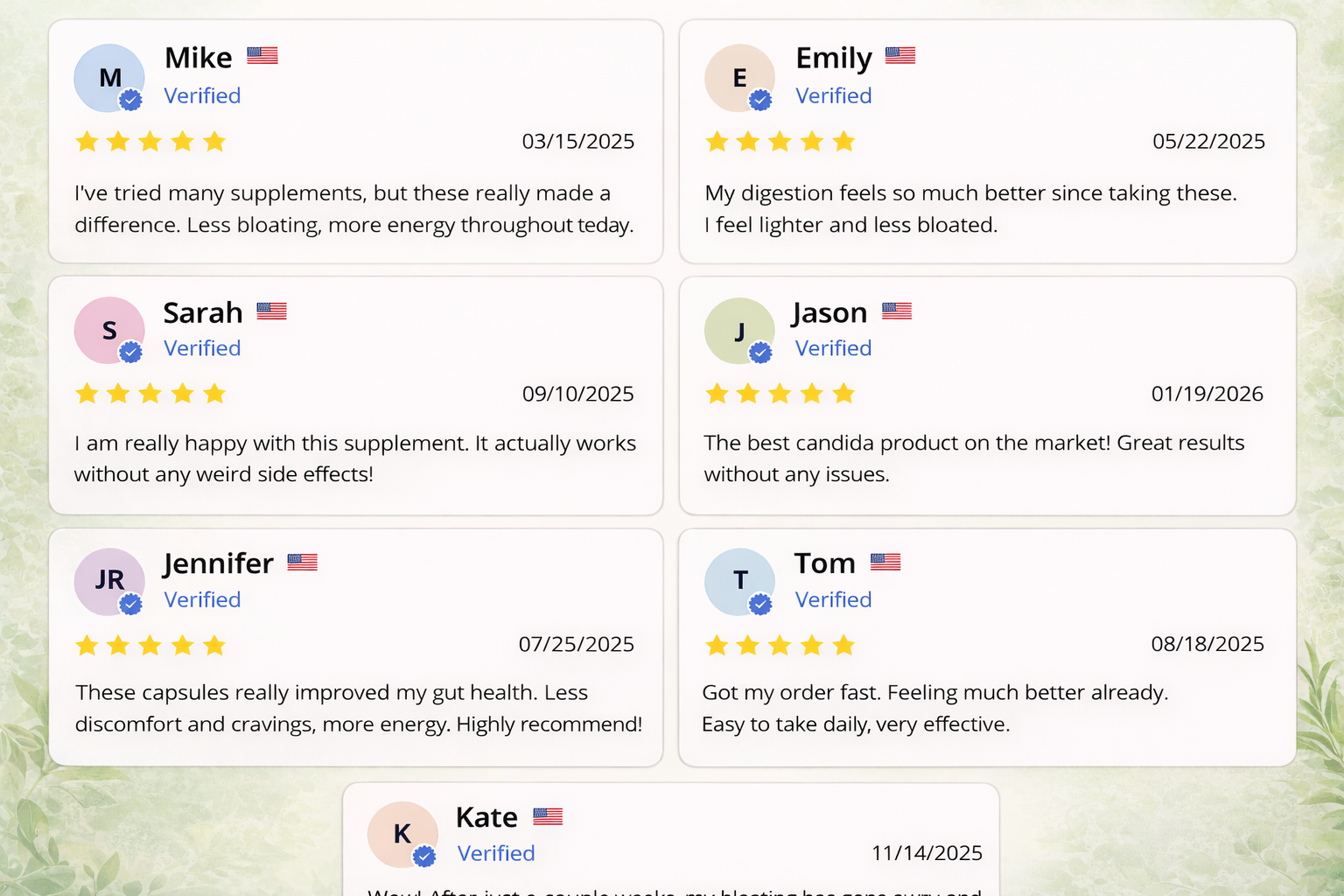This screenshot has height=896, width=1344.
Task: Click Kate's Verified label
Action: coord(496,853)
